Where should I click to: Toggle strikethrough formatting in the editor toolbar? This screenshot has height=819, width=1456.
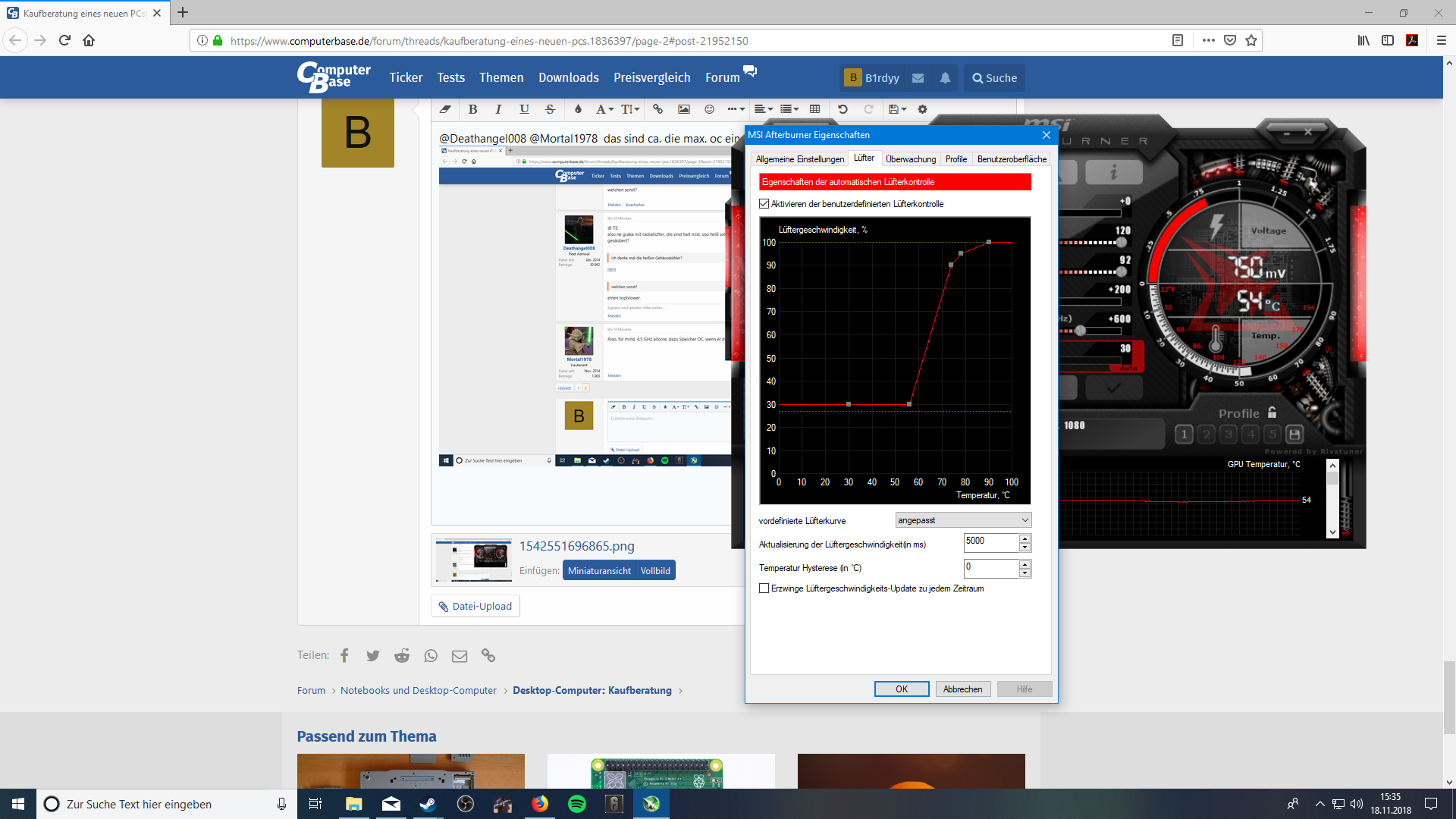pos(551,109)
